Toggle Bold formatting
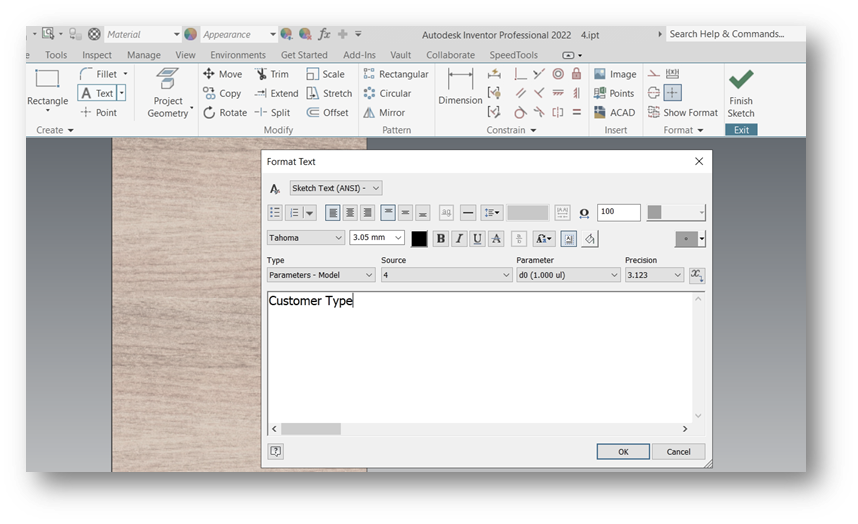This screenshot has width=858, height=524. pyautogui.click(x=440, y=238)
